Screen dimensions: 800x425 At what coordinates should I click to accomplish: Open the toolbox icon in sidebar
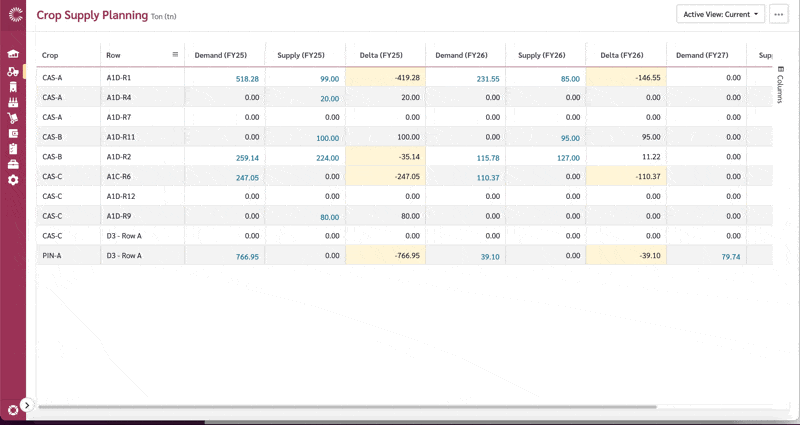[13, 164]
